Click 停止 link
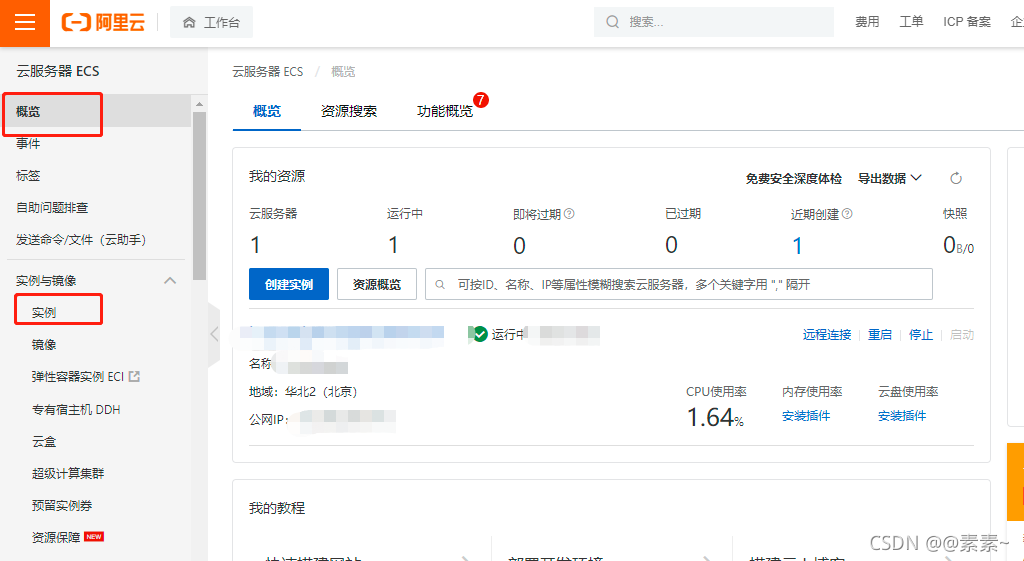This screenshot has height=561, width=1024. pyautogui.click(x=921, y=334)
